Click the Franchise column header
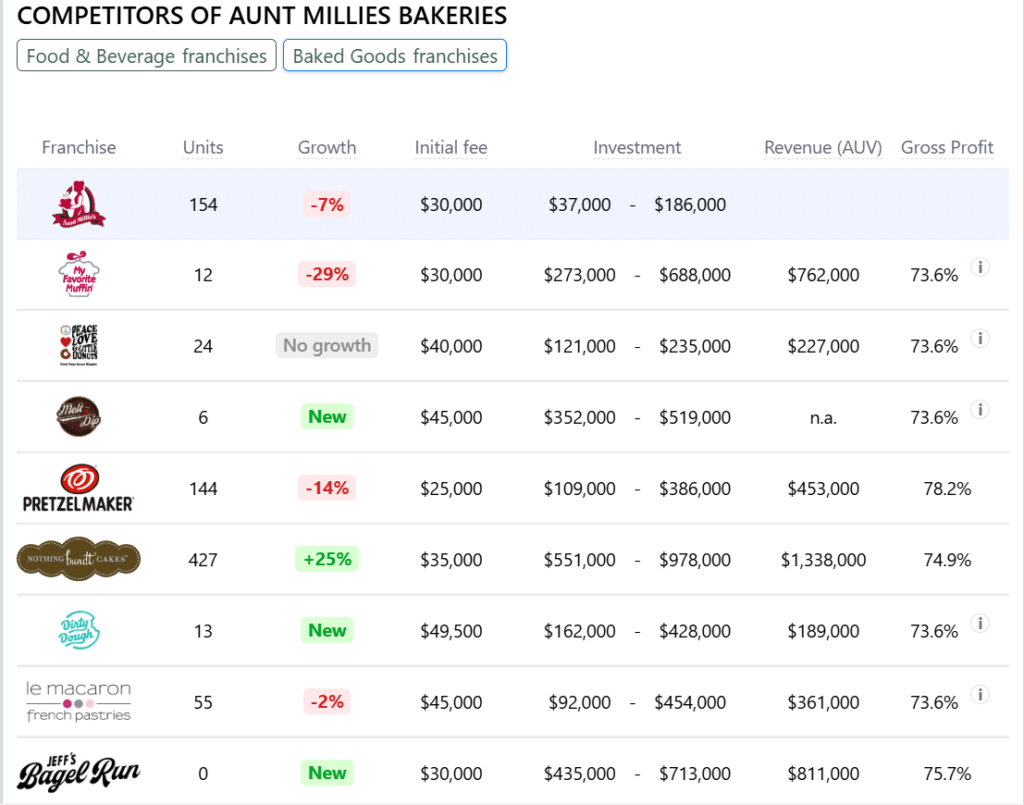The width and height of the screenshot is (1024, 805). point(79,148)
